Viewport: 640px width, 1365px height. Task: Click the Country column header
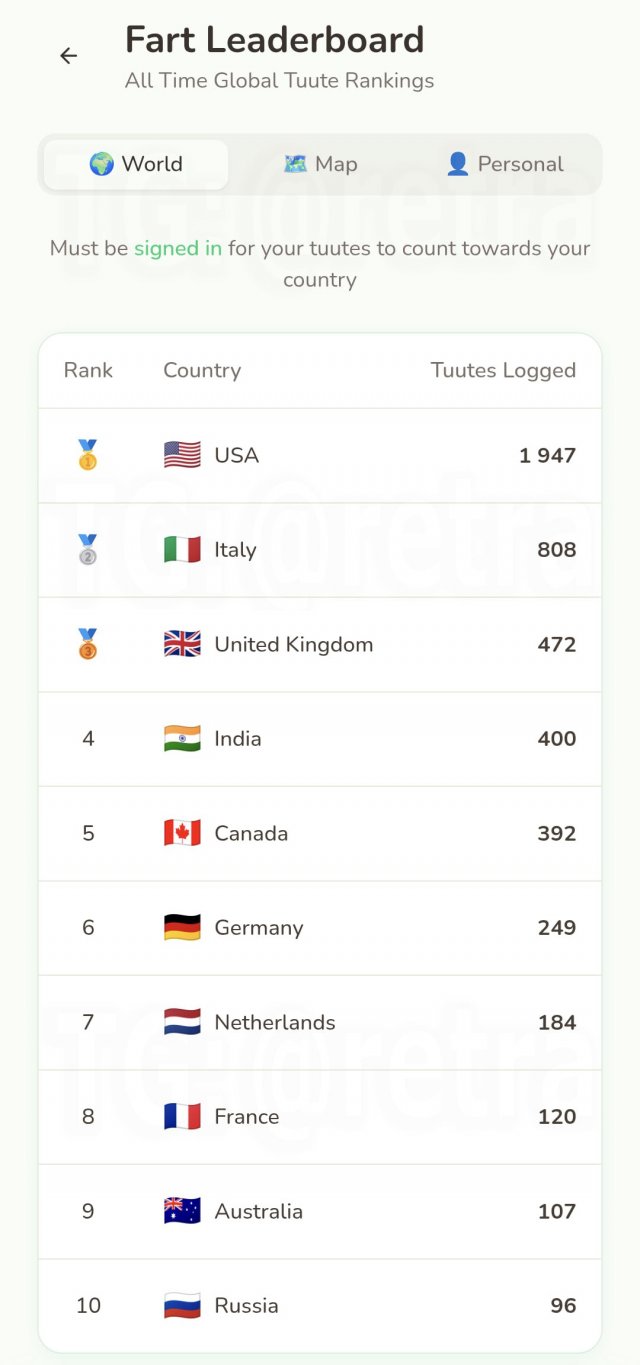click(x=202, y=370)
